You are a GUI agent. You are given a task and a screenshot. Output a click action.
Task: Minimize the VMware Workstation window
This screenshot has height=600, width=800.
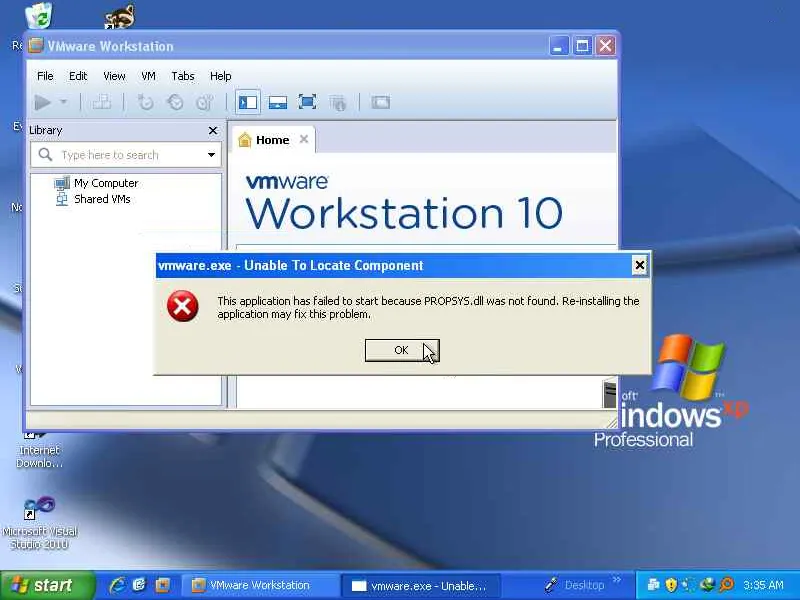click(559, 46)
